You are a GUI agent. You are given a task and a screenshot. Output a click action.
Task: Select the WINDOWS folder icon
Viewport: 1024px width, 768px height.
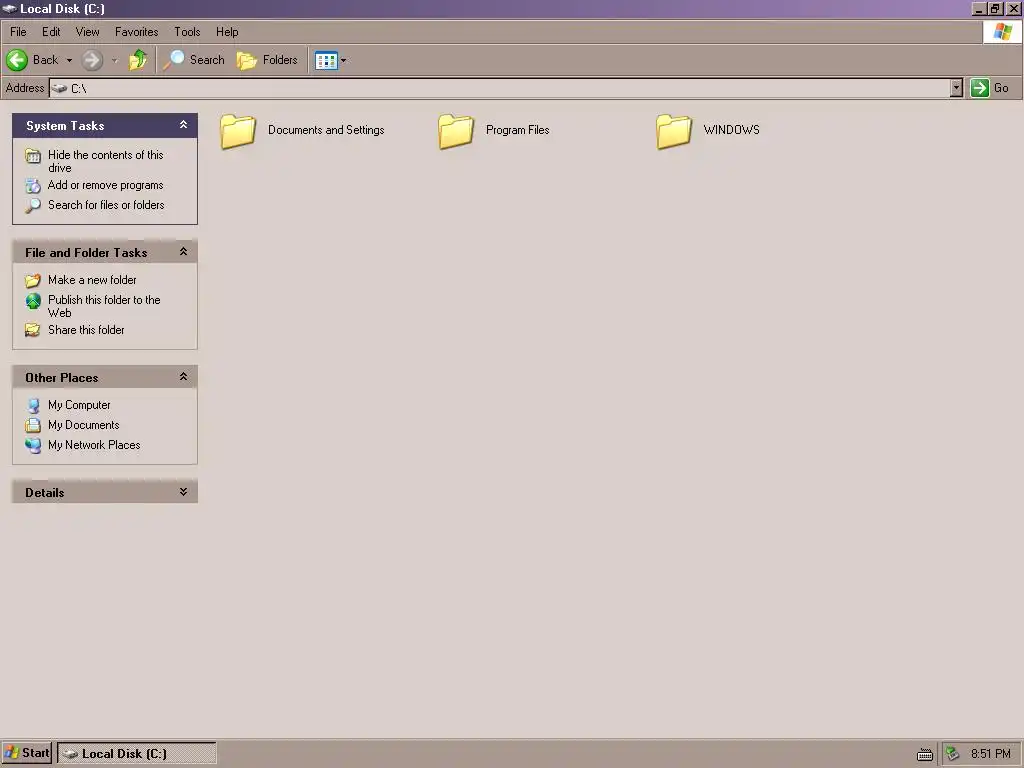[x=674, y=131]
